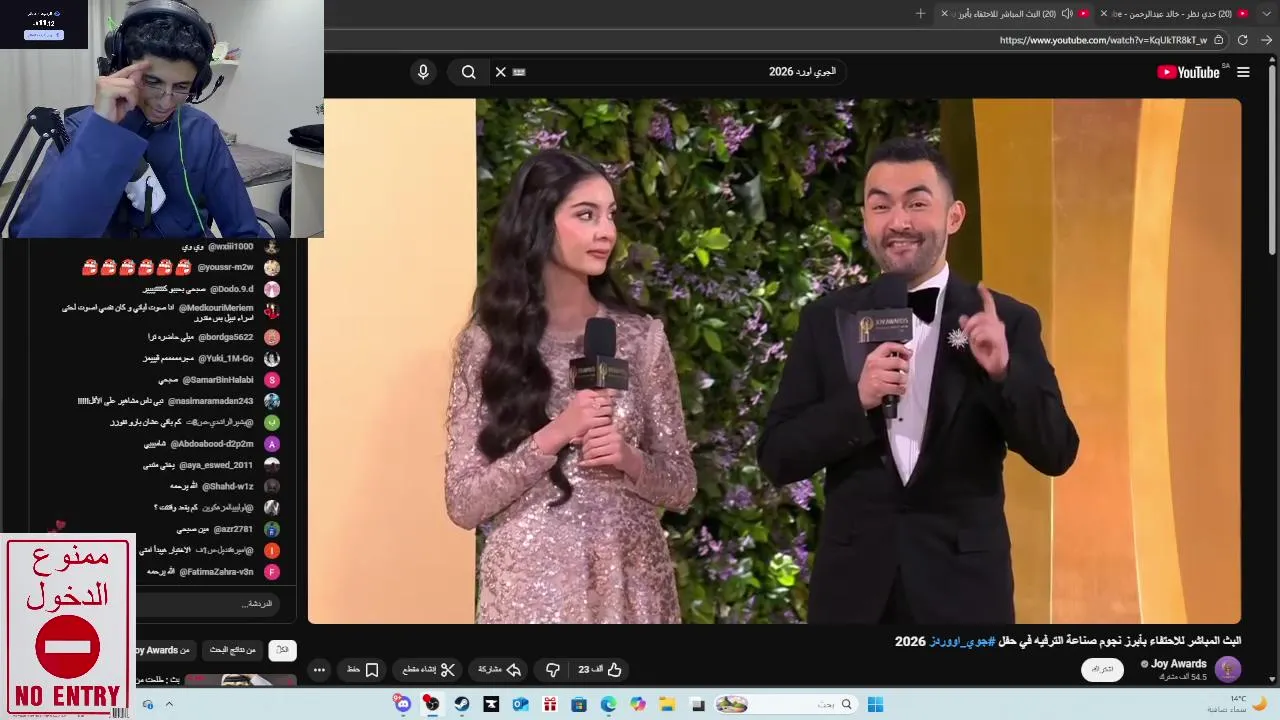Start voice search with the microphone icon
Viewport: 1280px width, 720px height.
tap(423, 72)
